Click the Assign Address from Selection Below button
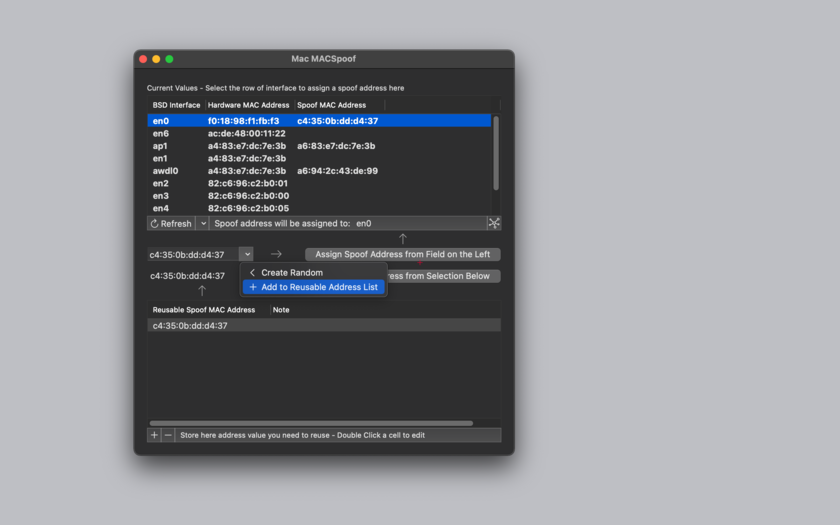The width and height of the screenshot is (840, 525). click(444, 276)
